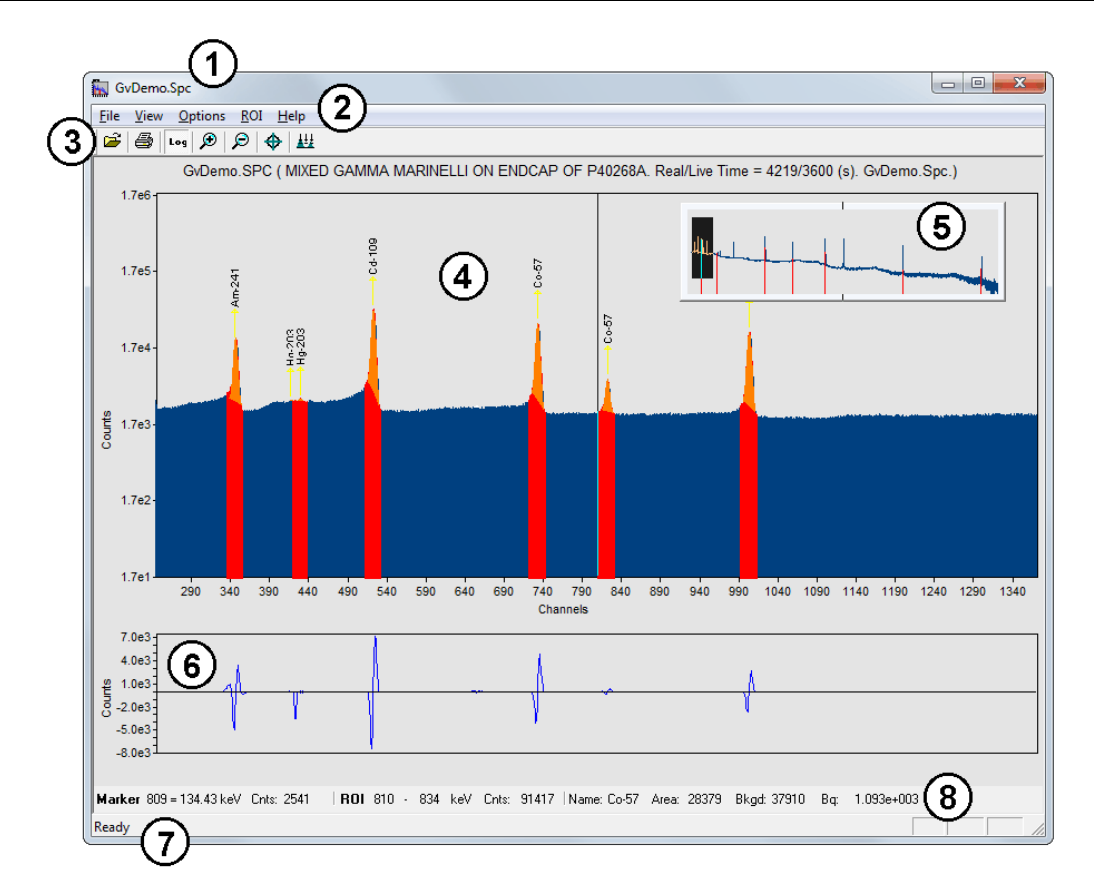
Task: Click the Bq: 1.093e+003 value
Action: pyautogui.click(x=869, y=799)
